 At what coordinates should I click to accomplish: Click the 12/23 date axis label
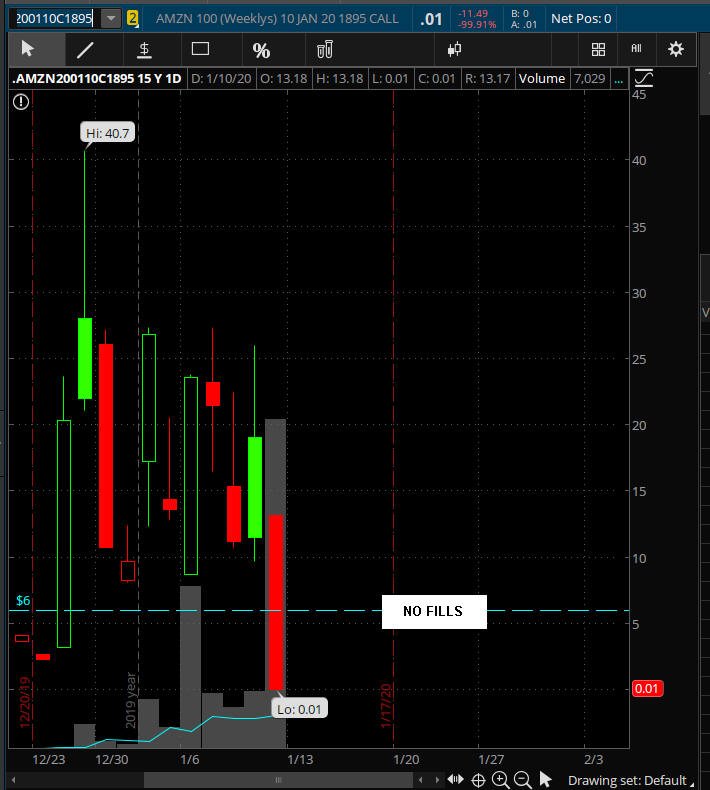(x=49, y=759)
